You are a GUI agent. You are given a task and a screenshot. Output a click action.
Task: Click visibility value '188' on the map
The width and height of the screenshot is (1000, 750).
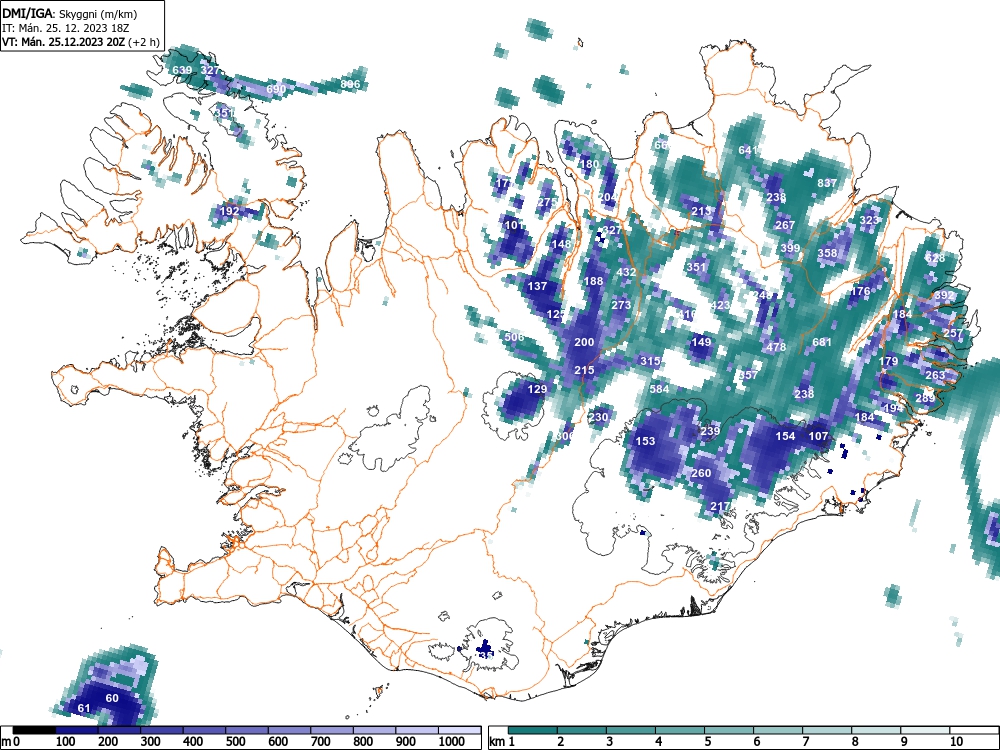pos(594,281)
